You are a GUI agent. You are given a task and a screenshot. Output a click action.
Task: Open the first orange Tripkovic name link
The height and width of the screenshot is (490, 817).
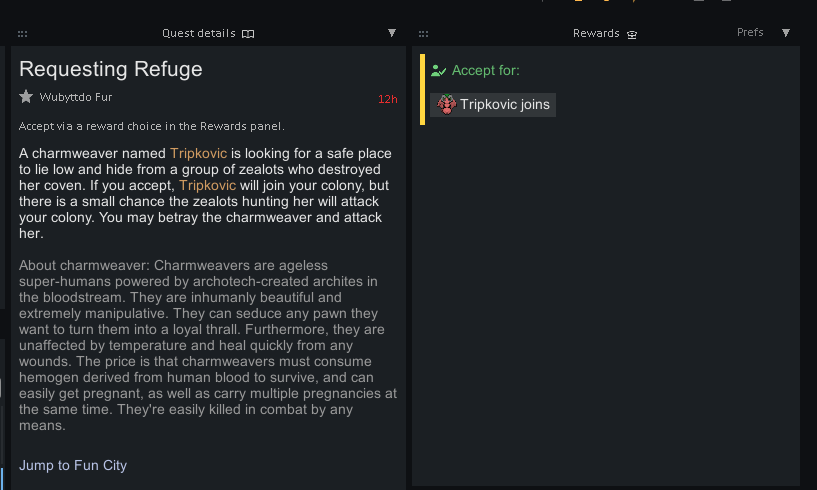(199, 153)
